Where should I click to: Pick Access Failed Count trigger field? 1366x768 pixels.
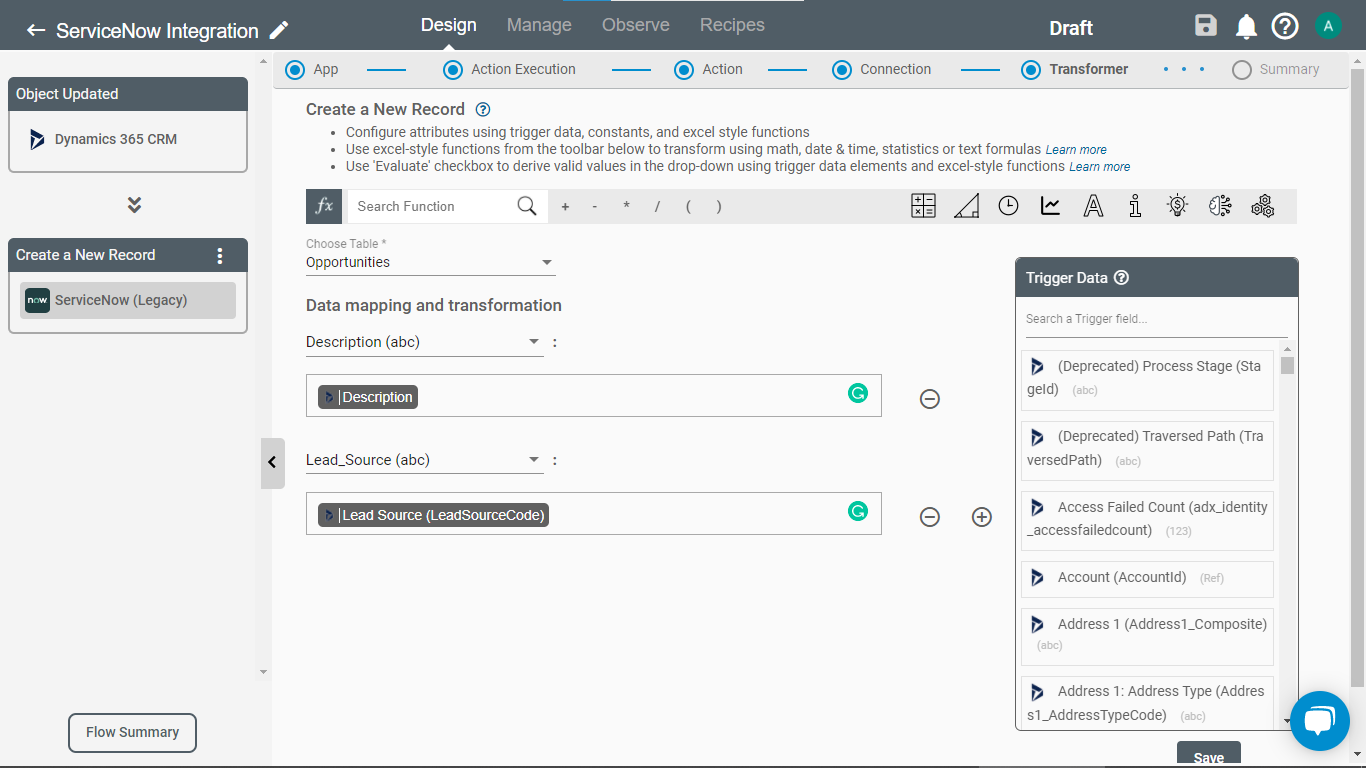coord(1147,519)
